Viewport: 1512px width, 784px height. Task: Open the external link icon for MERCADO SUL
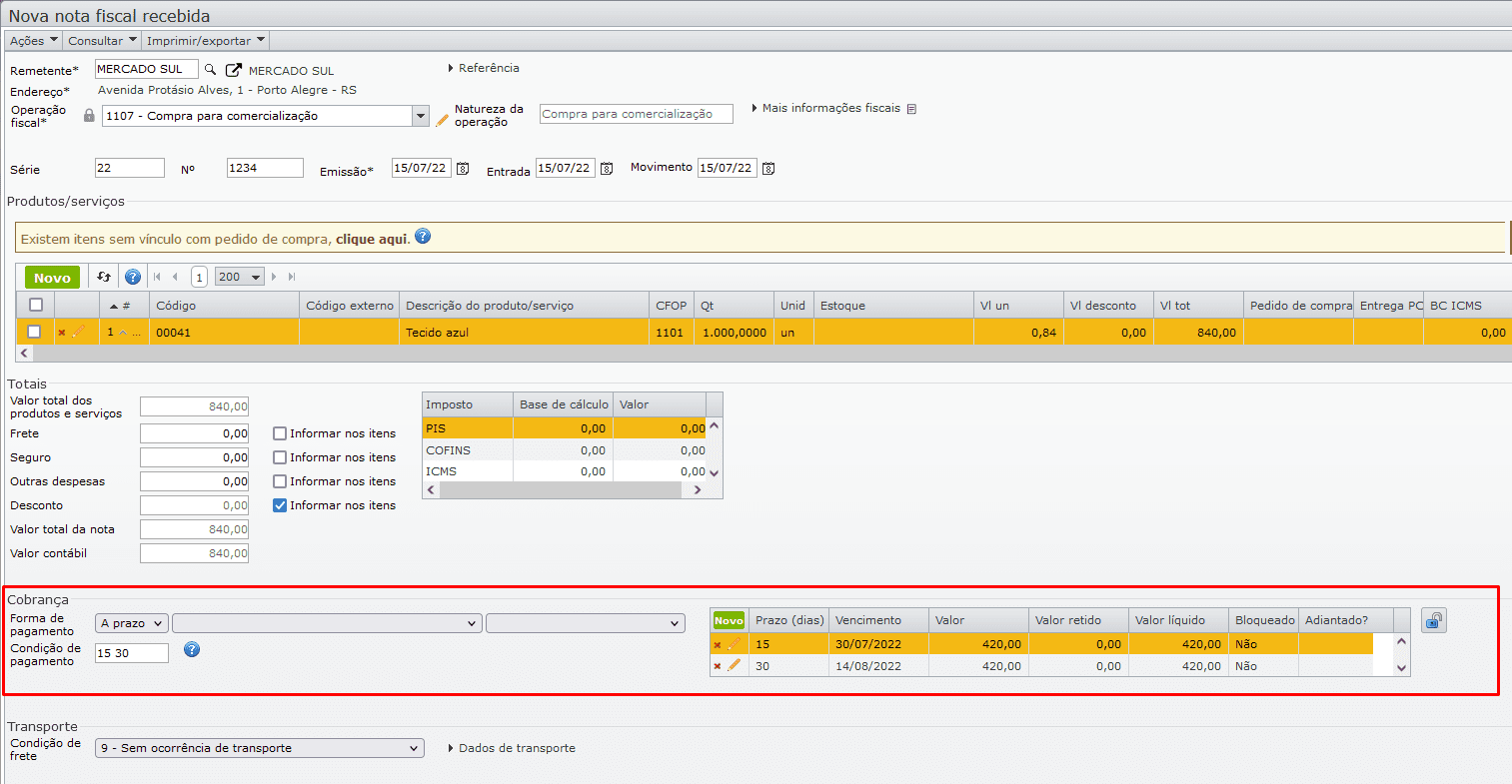pyautogui.click(x=234, y=70)
